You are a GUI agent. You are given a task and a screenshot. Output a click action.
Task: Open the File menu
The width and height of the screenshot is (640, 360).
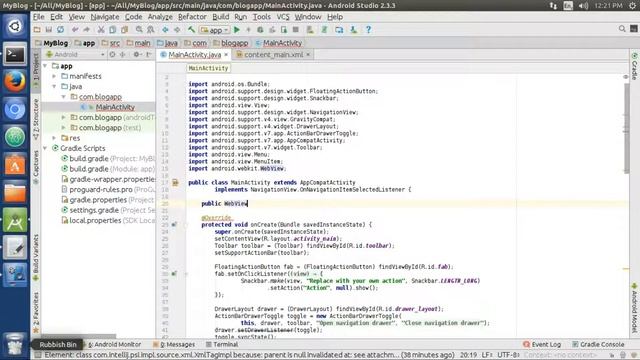[39, 17]
